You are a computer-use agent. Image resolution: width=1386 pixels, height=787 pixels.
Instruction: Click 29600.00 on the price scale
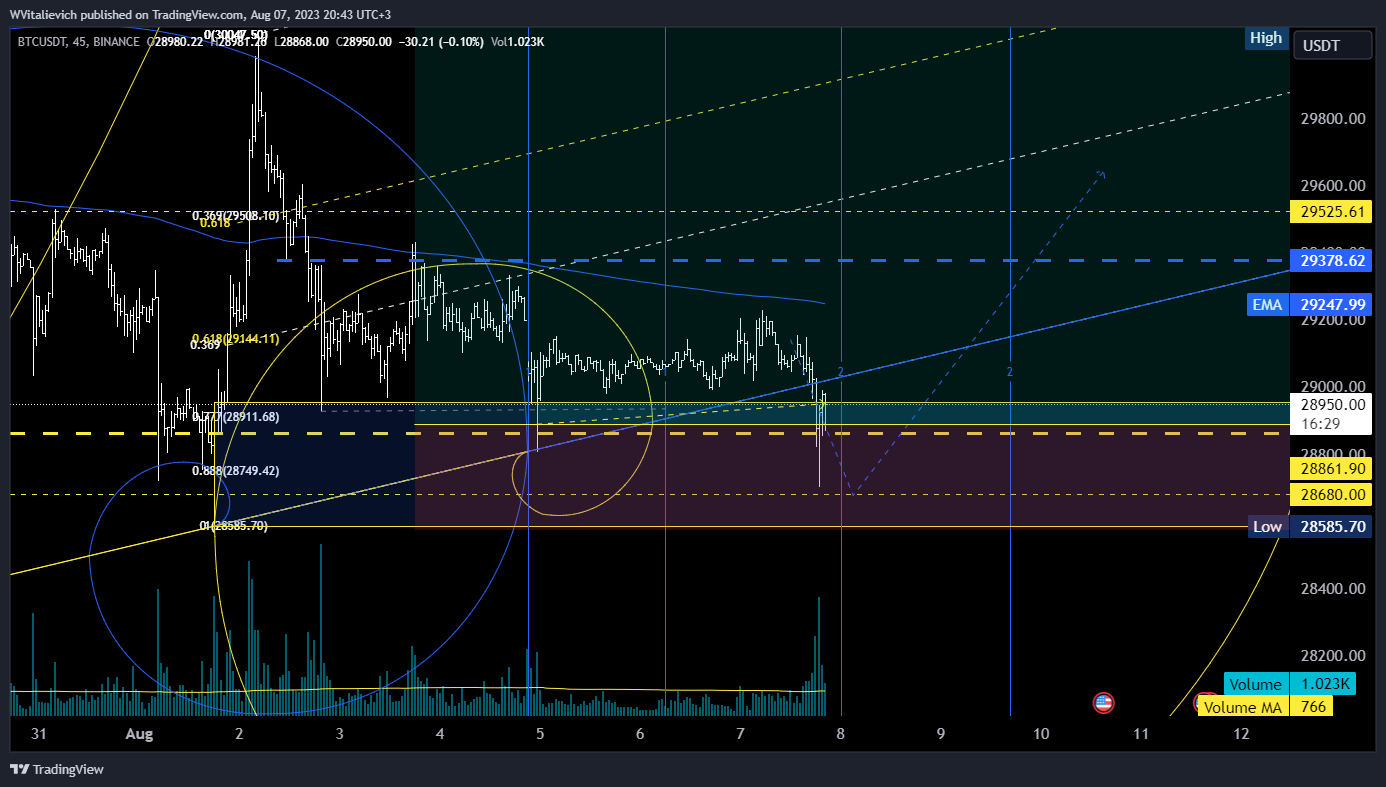1335,185
